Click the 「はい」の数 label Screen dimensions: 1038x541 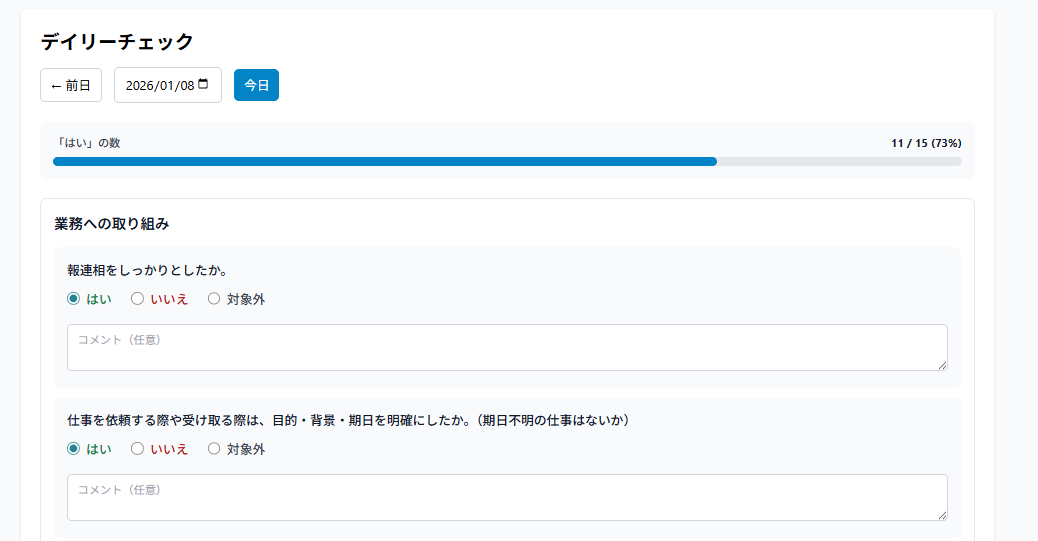(87, 143)
